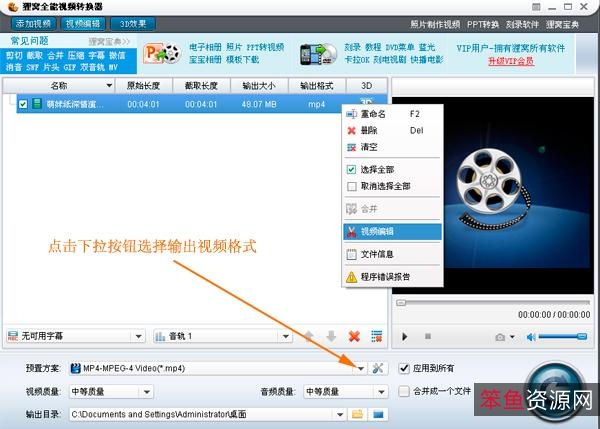
Task: Click the green video file icon in list row
Action: point(37,104)
